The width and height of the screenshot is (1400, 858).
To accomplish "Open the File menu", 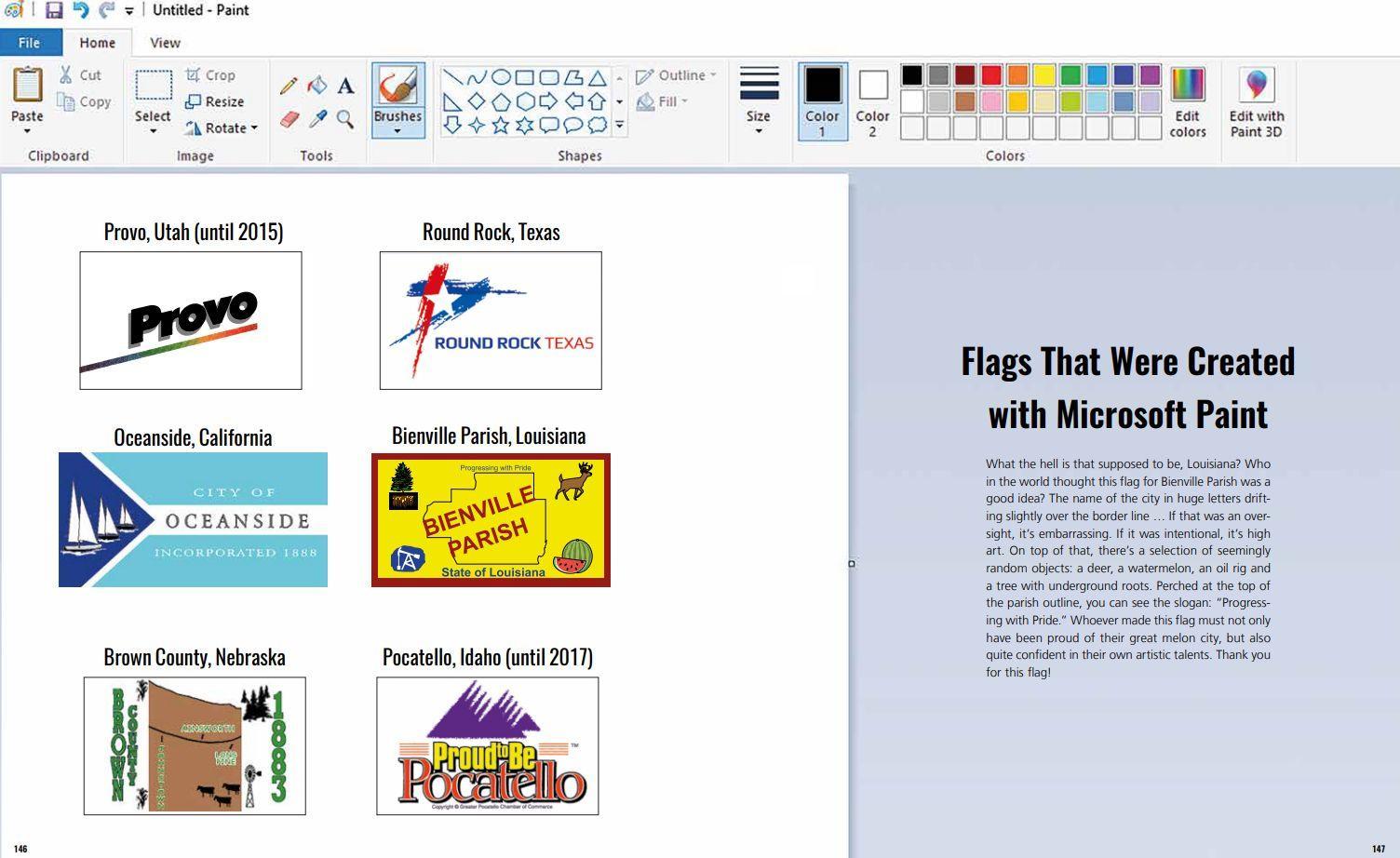I will [x=30, y=43].
